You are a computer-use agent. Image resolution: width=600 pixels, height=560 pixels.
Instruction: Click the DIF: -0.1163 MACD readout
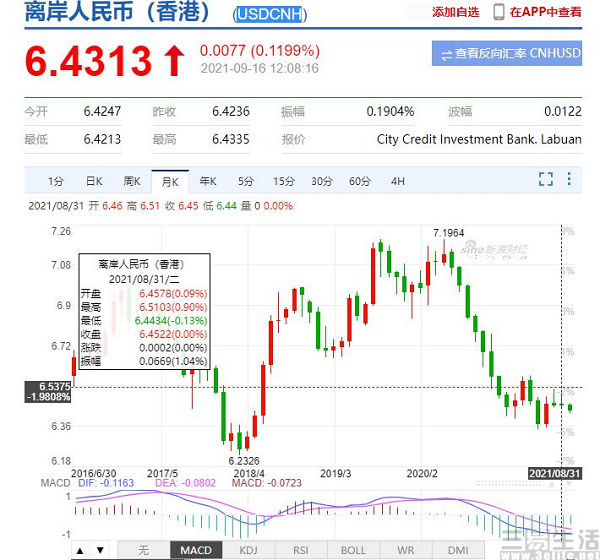(x=106, y=483)
